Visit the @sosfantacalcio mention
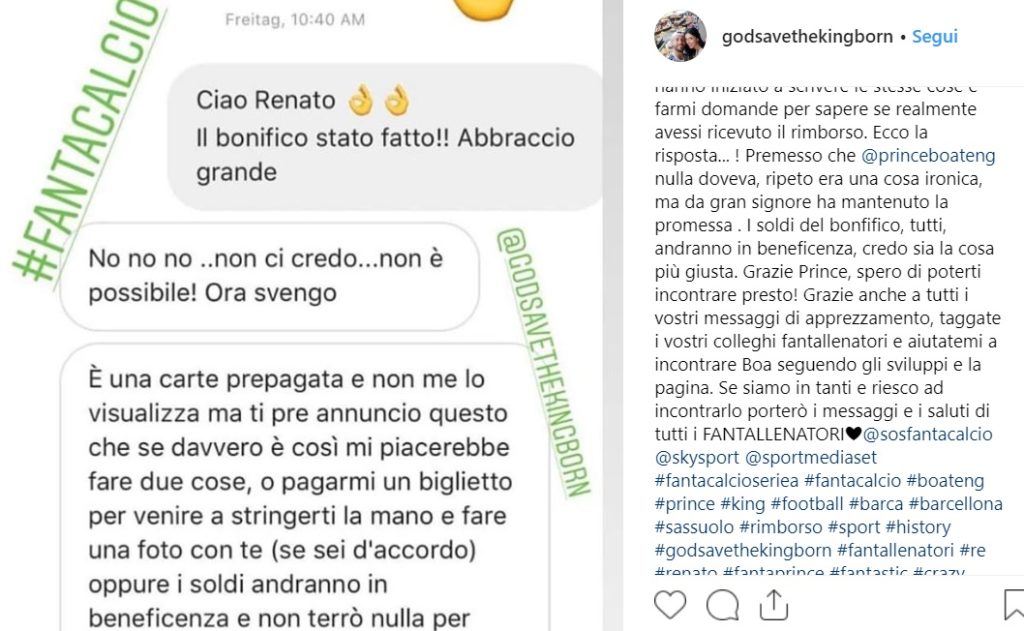 click(927, 434)
